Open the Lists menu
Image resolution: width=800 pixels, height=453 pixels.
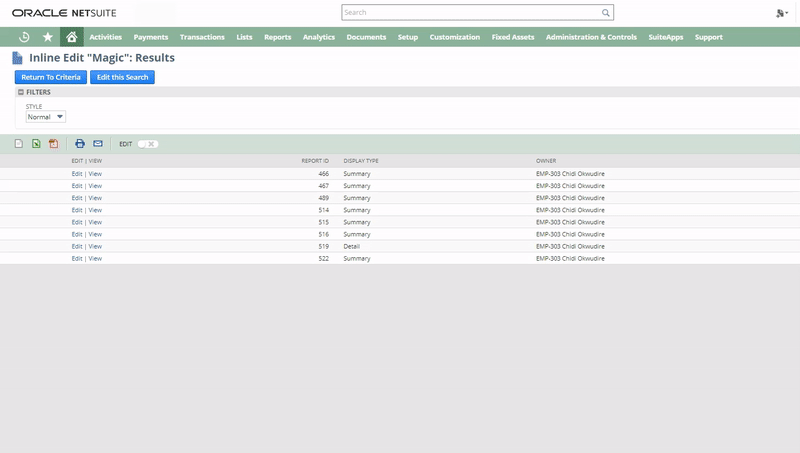(244, 37)
